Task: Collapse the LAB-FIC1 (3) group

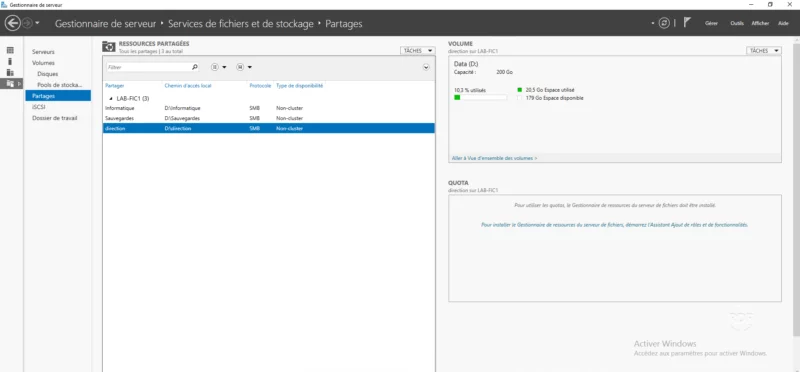Action: (111, 98)
